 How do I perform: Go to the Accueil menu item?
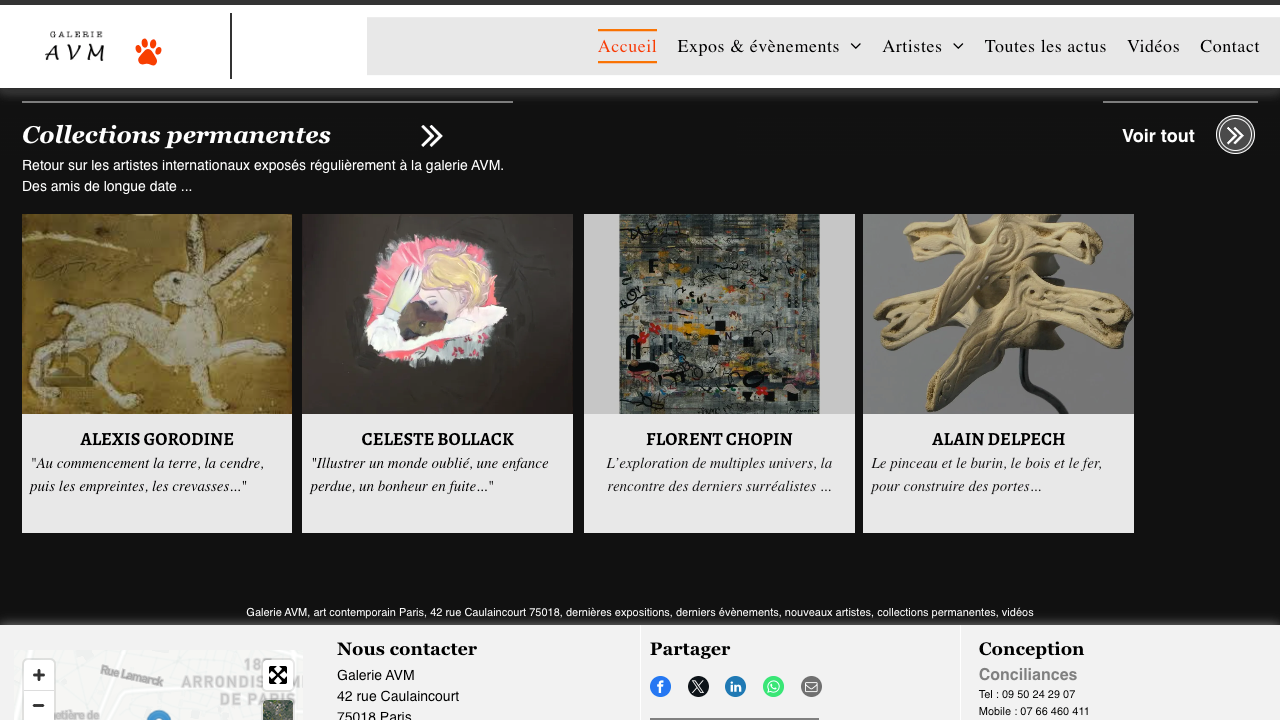pos(627,46)
